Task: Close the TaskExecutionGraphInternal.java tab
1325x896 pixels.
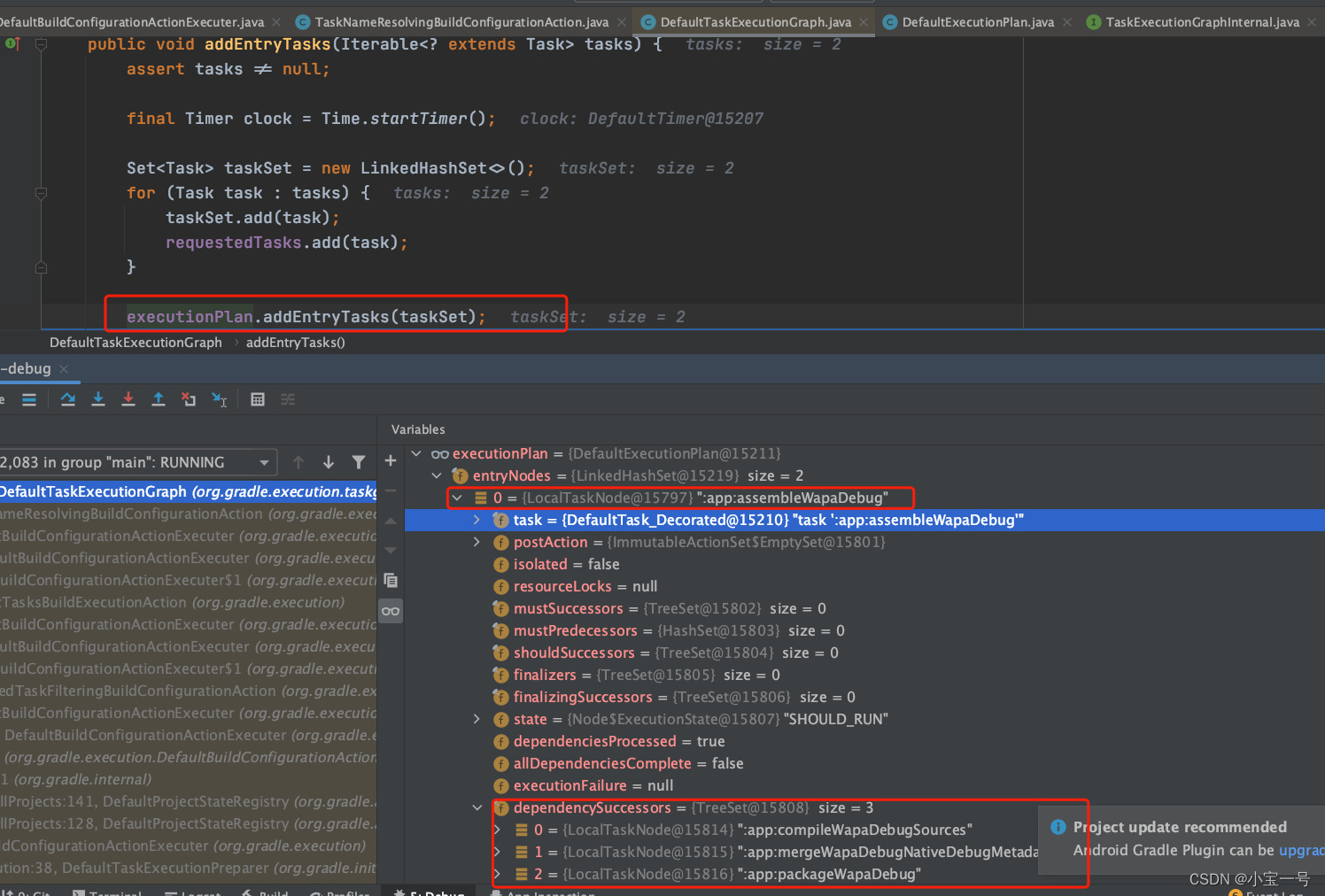Action: [1312, 22]
